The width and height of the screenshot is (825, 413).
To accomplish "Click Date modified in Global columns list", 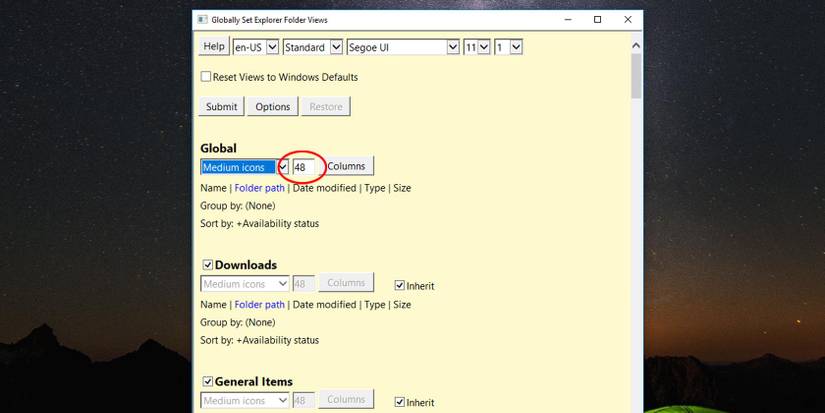I will point(324,188).
